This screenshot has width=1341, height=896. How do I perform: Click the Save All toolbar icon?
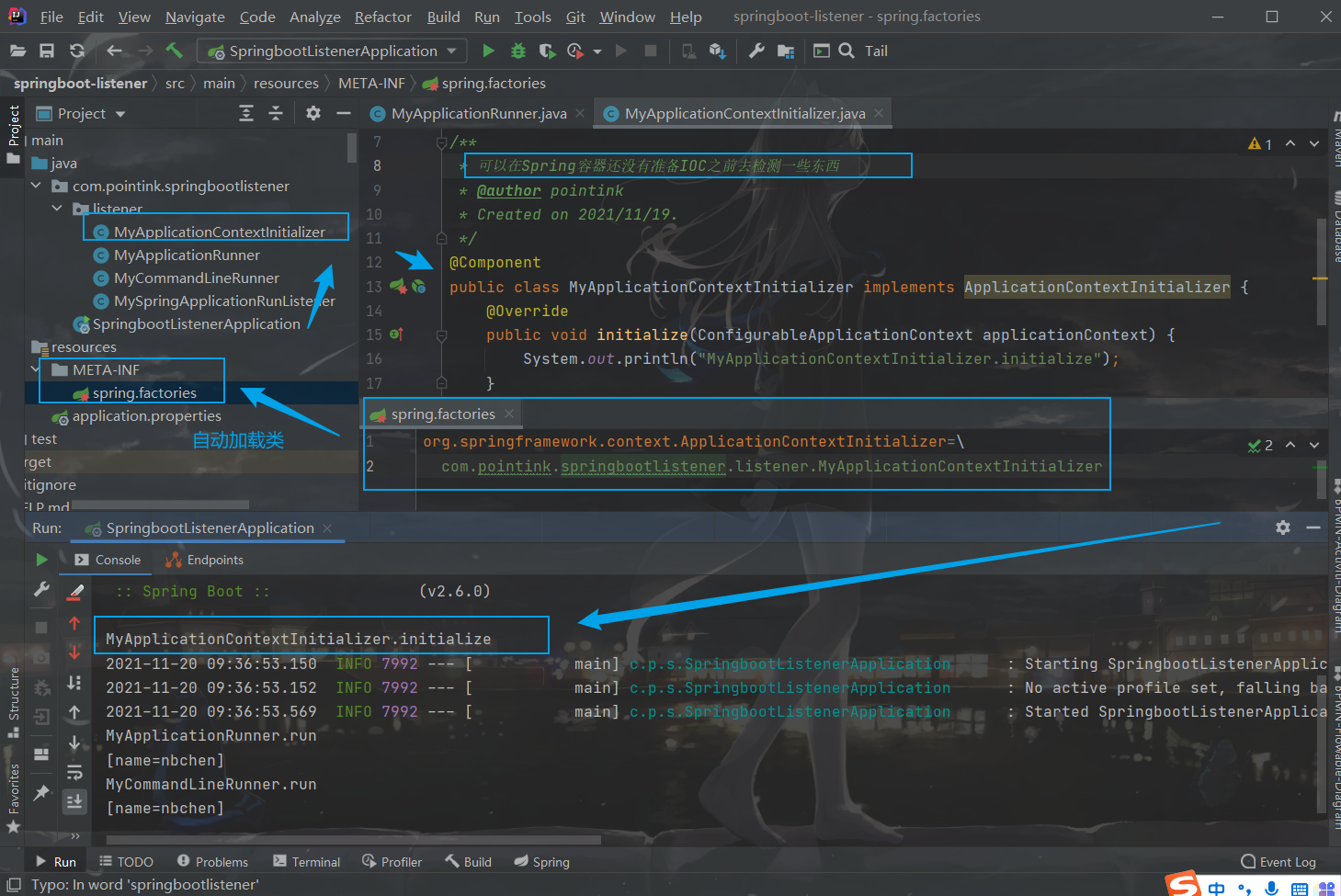click(x=47, y=51)
